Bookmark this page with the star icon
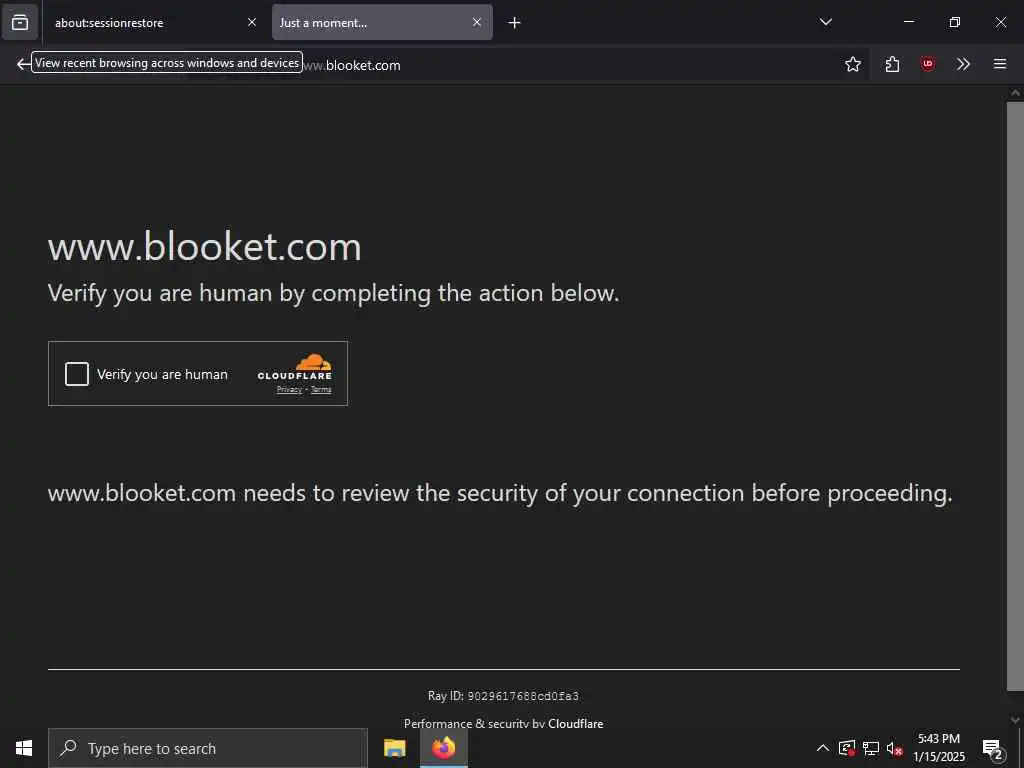1024x768 pixels. point(853,64)
